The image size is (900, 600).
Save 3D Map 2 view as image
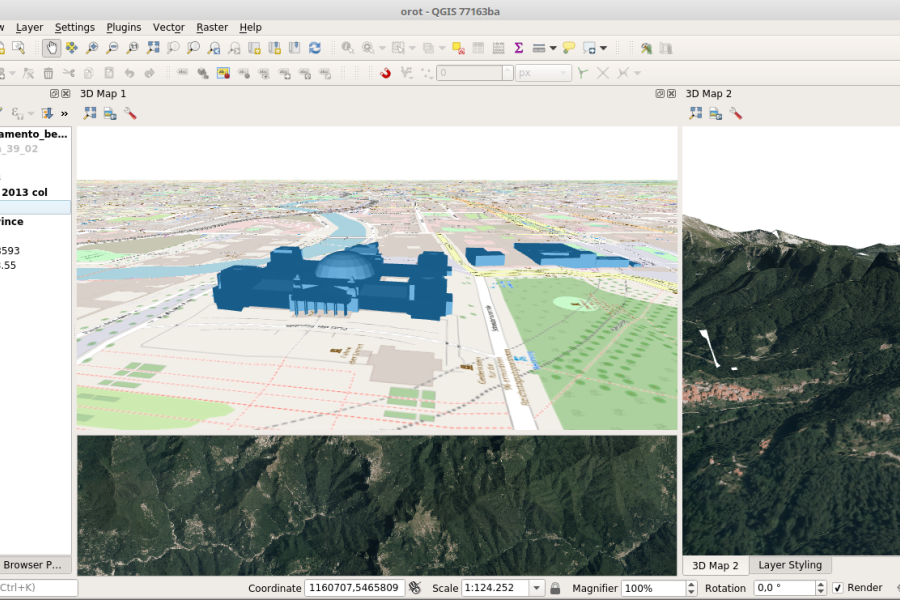tap(714, 113)
